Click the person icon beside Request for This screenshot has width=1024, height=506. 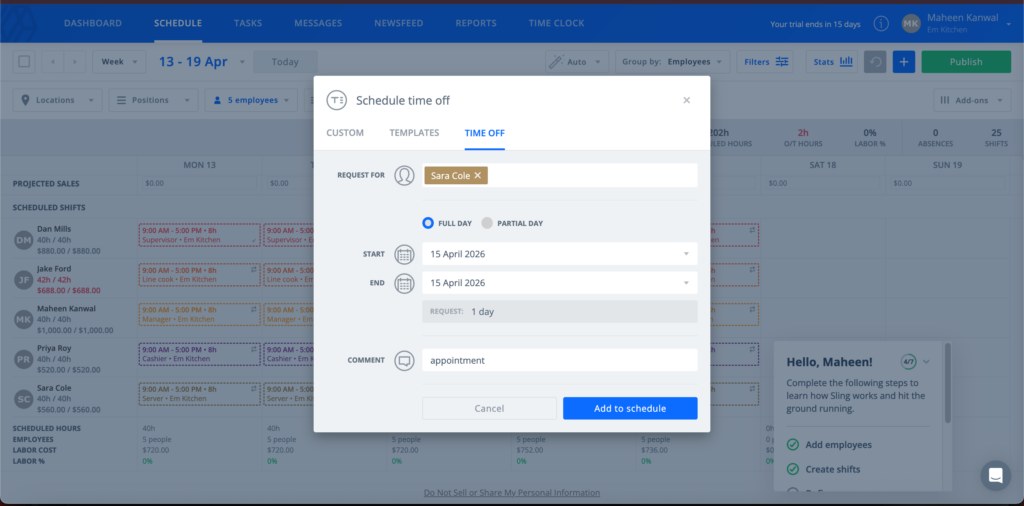point(404,176)
